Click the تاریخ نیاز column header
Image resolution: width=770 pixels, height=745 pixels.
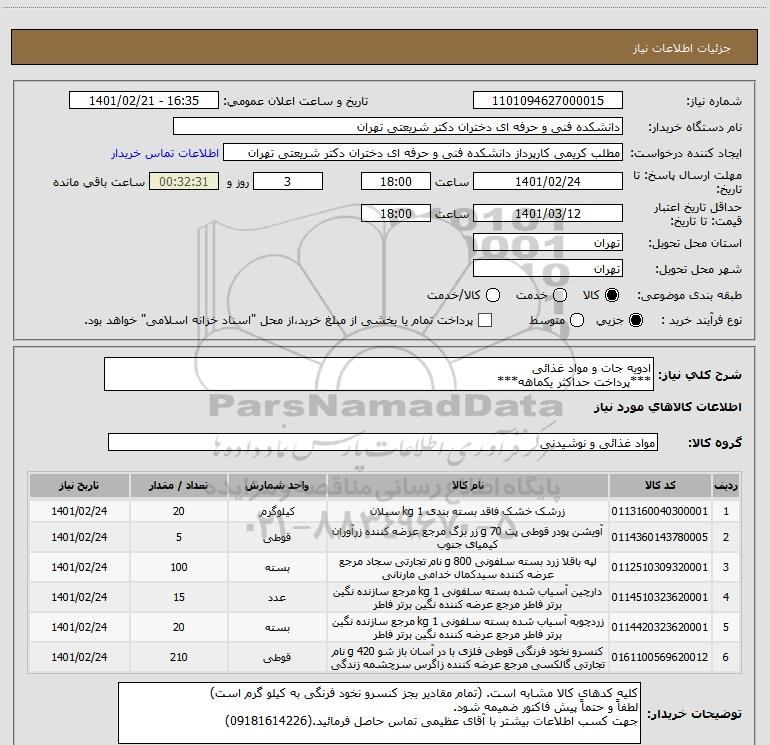pyautogui.click(x=79, y=486)
